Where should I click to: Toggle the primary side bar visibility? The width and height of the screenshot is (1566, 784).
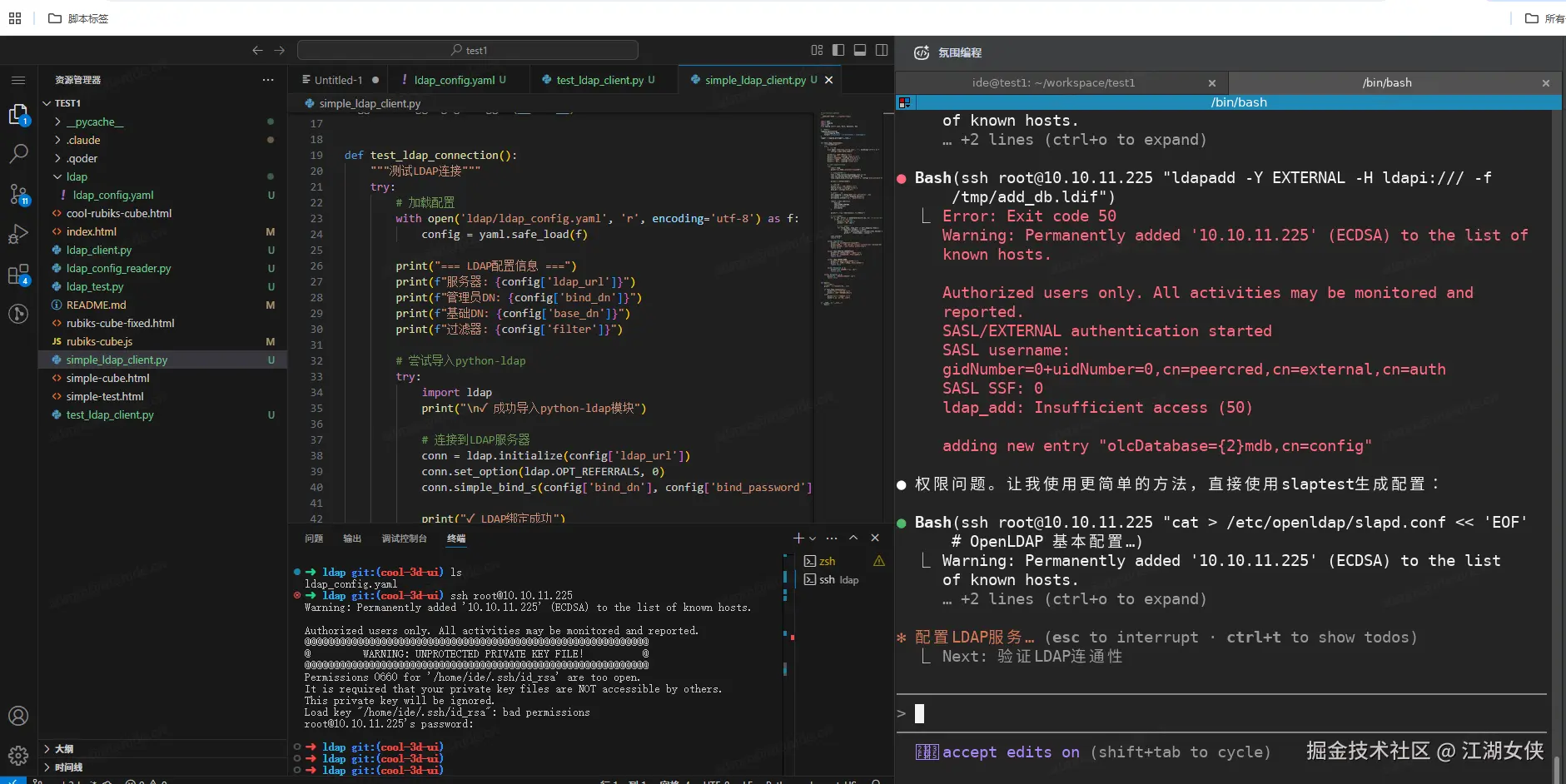(x=838, y=50)
